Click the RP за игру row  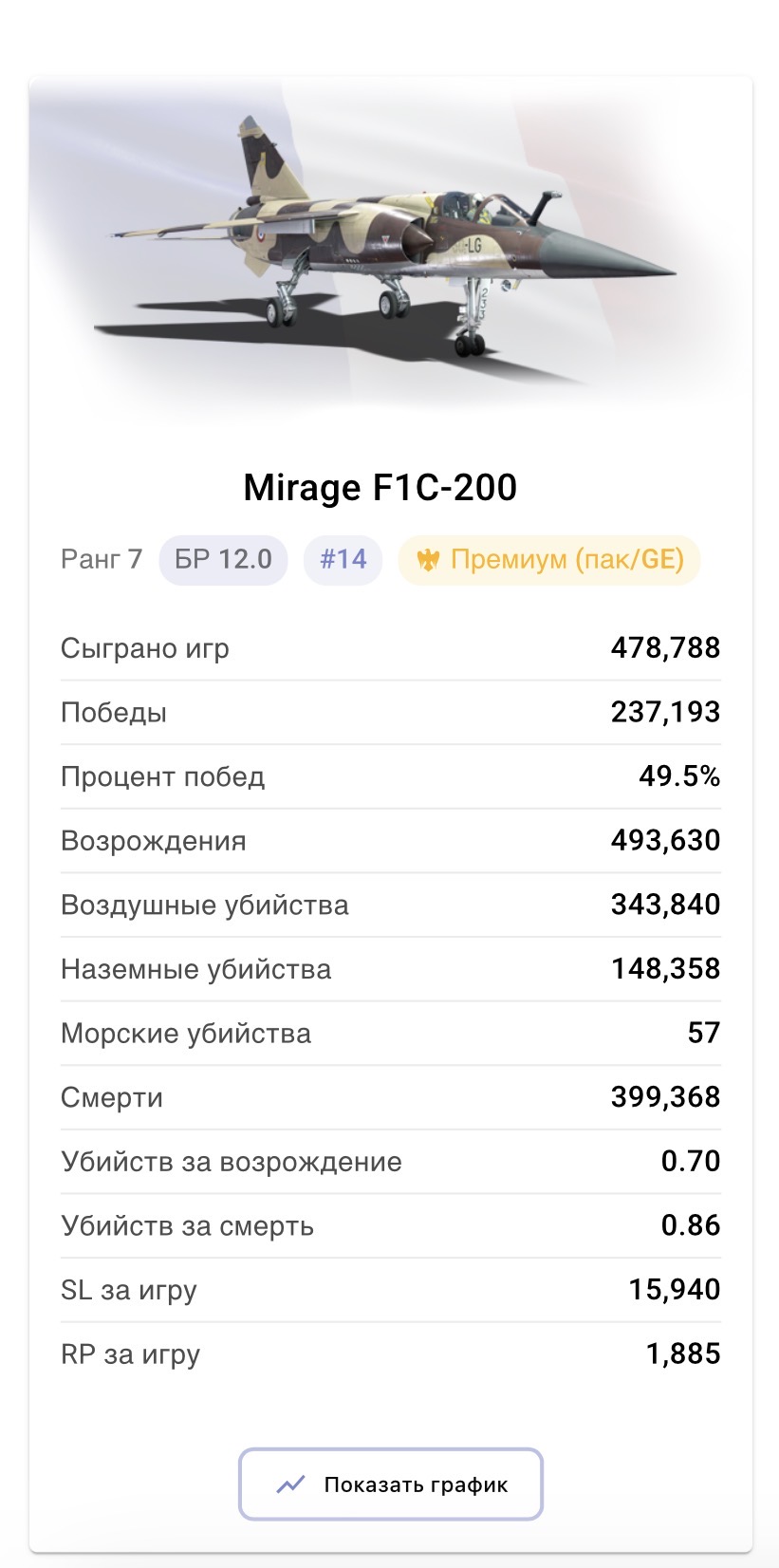pyautogui.click(x=390, y=1354)
